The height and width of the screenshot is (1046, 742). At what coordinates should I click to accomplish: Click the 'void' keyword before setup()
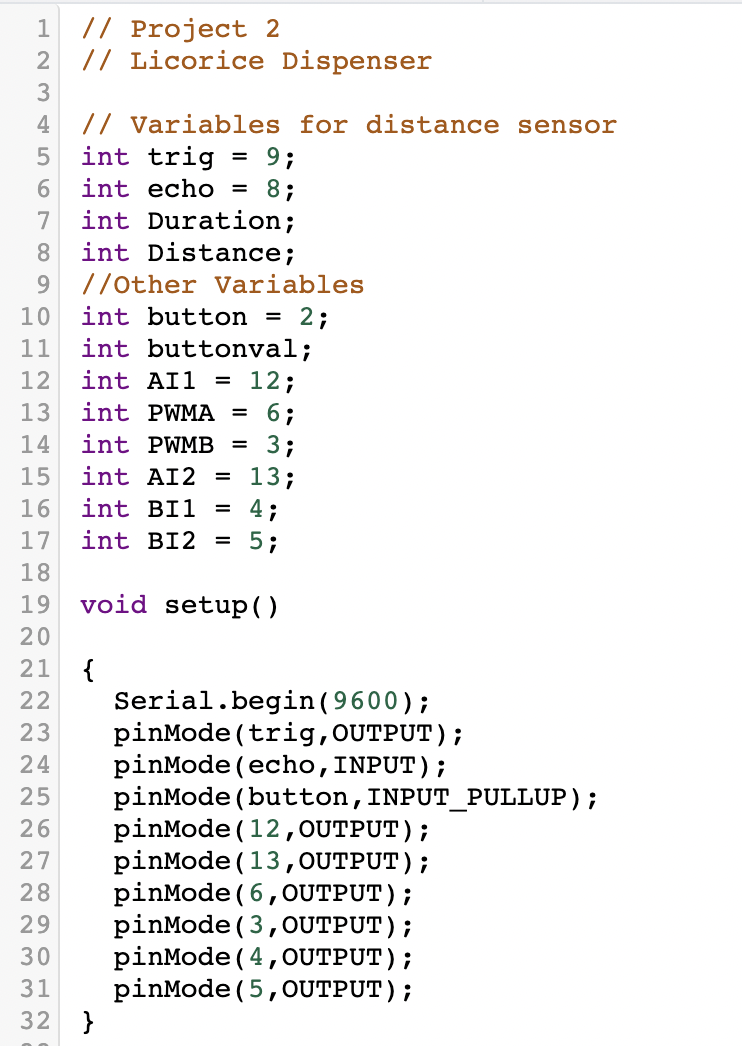[x=114, y=605]
